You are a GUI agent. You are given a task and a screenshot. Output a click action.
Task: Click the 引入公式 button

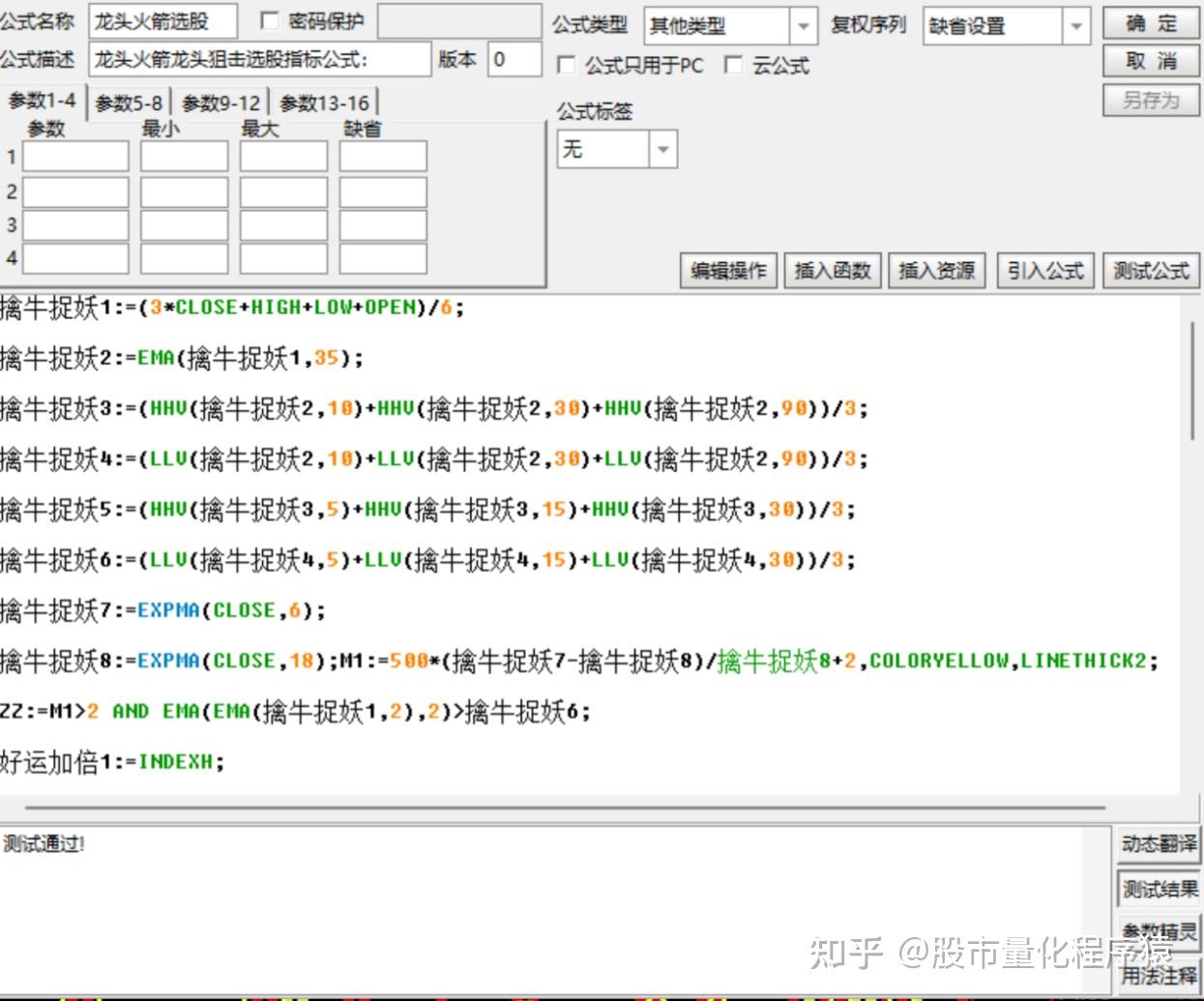tap(1045, 271)
